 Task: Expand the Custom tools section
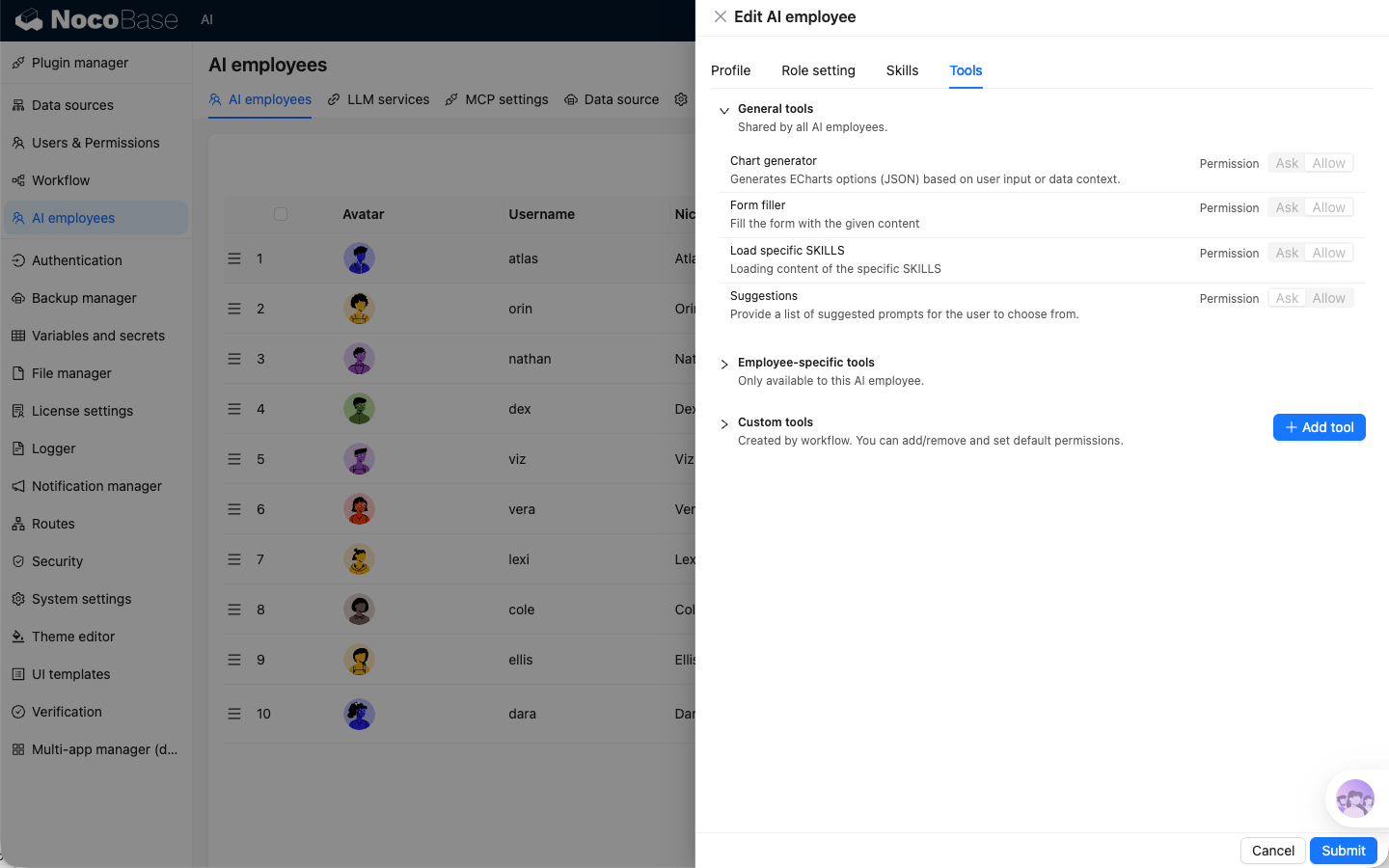click(724, 423)
